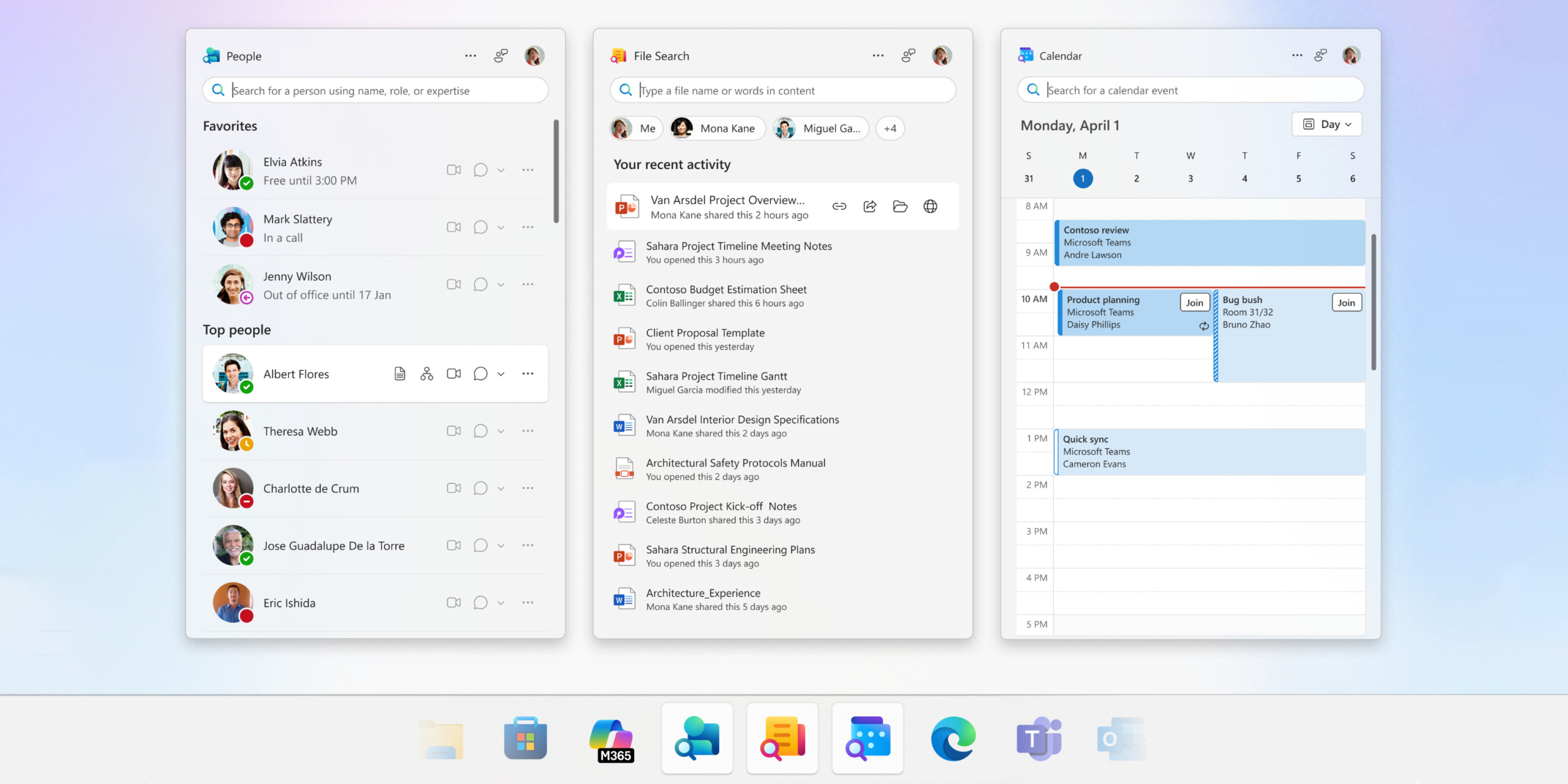The width and height of the screenshot is (1568, 784).
Task: Open People panel more options menu
Action: (x=470, y=56)
